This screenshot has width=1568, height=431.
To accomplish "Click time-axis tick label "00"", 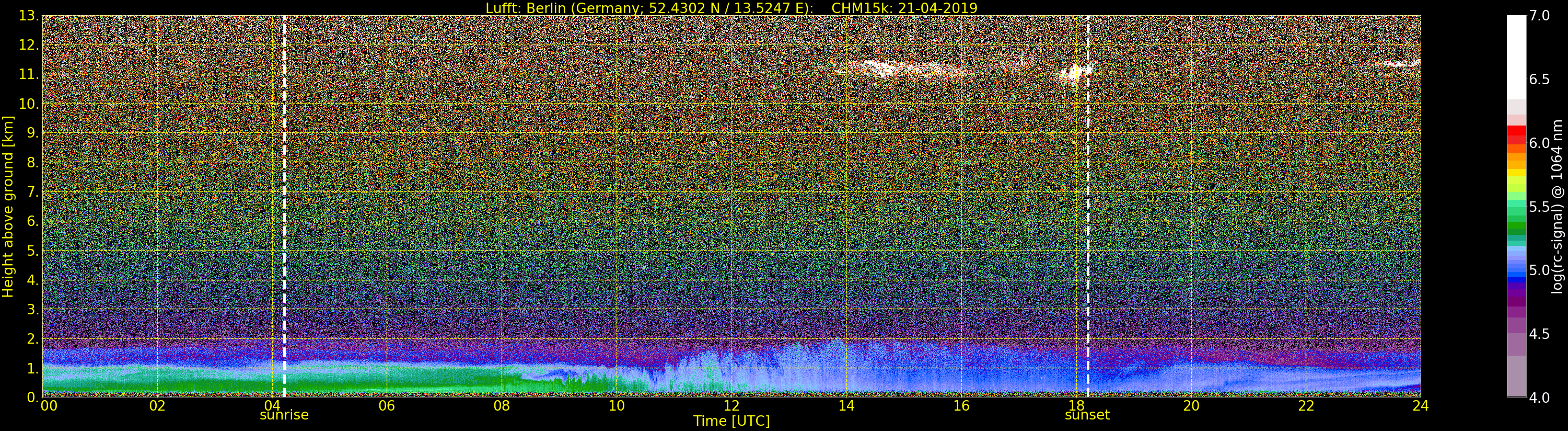I will (x=49, y=406).
